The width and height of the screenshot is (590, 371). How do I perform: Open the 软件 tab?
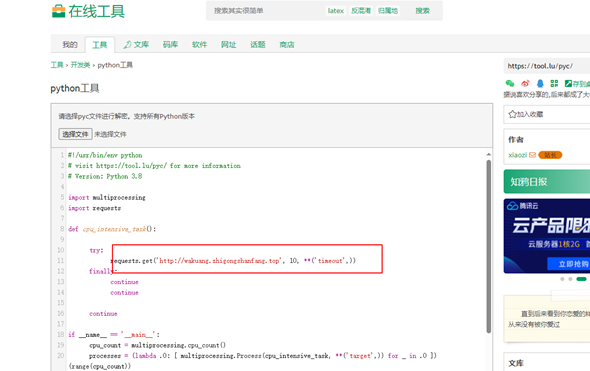point(199,45)
